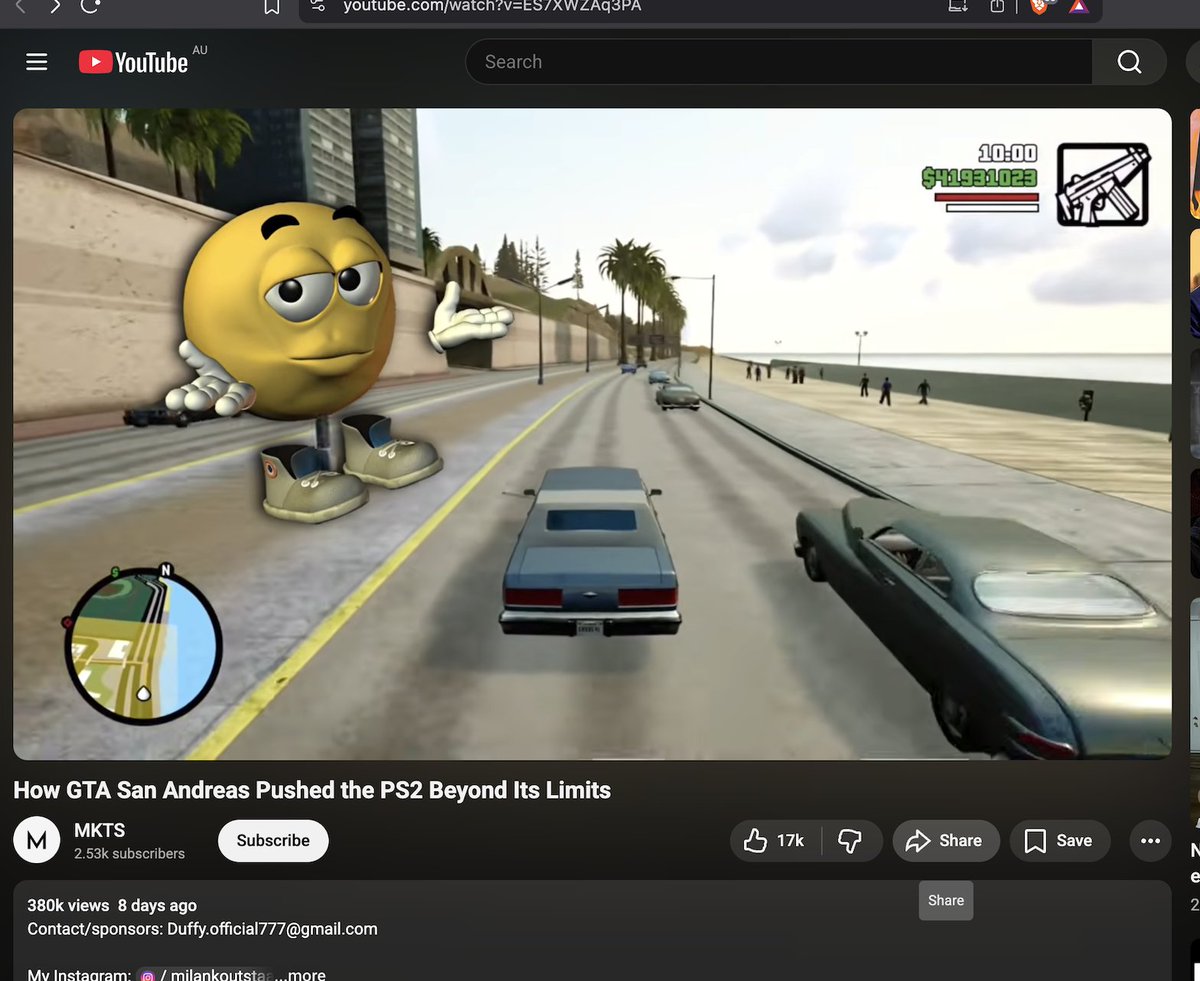Image resolution: width=1200 pixels, height=981 pixels.
Task: Dislike the video with thumbs-down
Action: pyautogui.click(x=851, y=841)
